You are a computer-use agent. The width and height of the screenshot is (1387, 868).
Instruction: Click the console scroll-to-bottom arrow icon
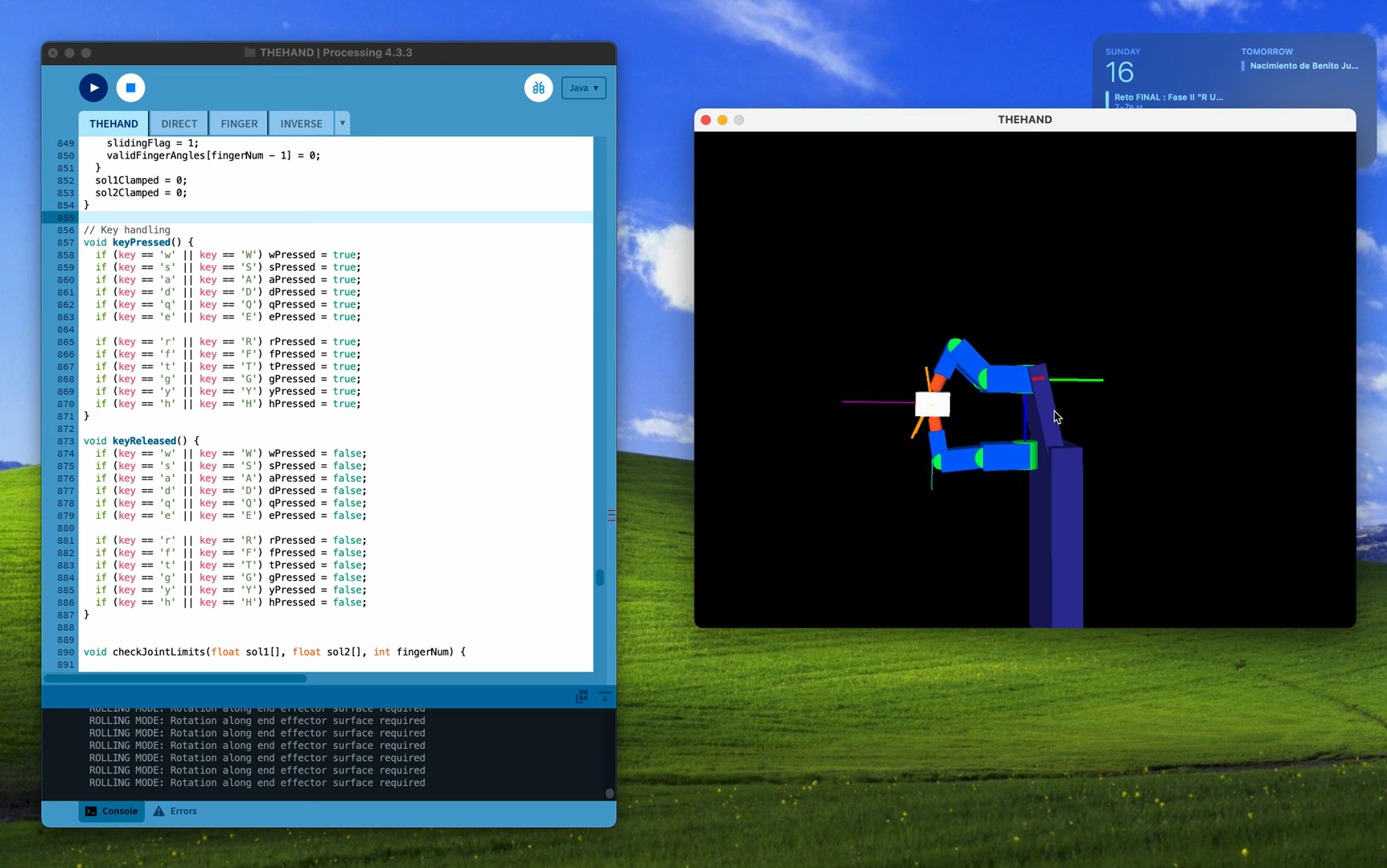coord(604,697)
